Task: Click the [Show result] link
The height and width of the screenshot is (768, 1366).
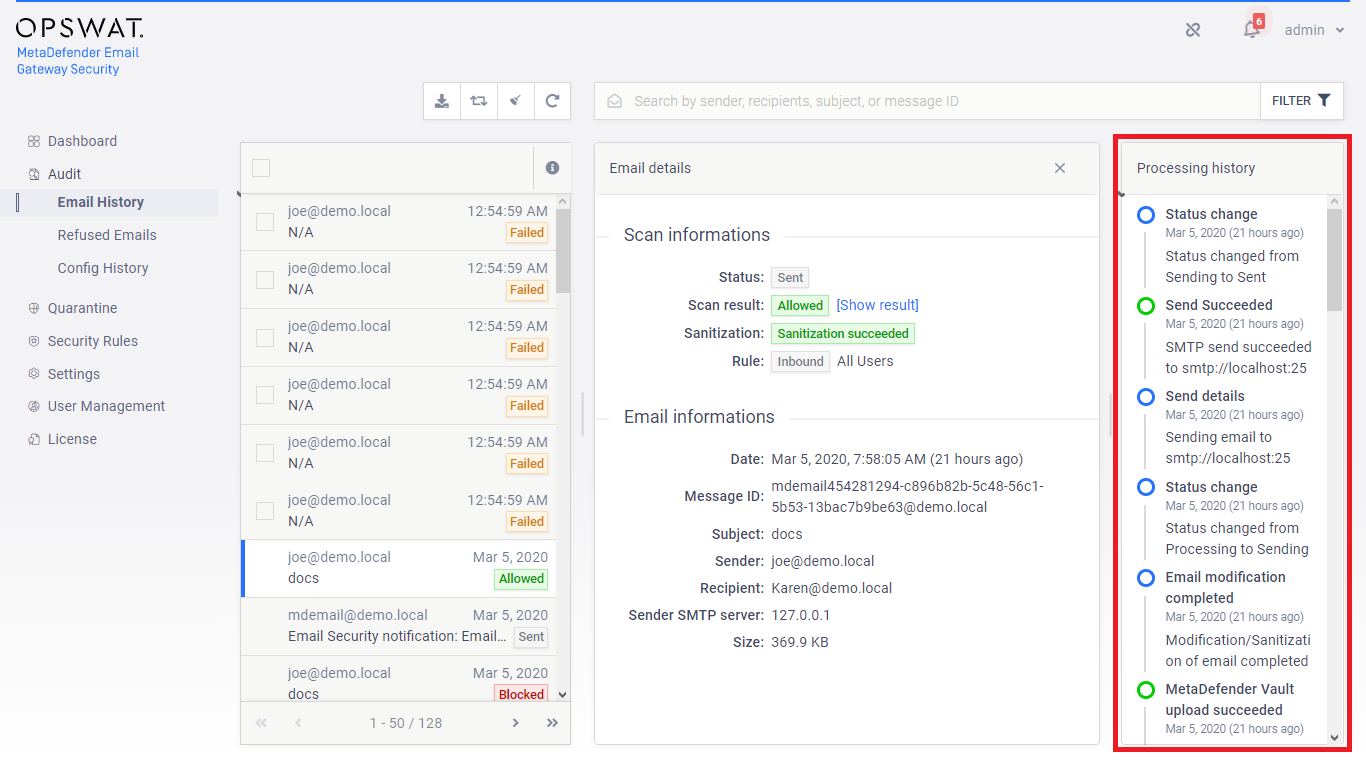Action: click(877, 305)
